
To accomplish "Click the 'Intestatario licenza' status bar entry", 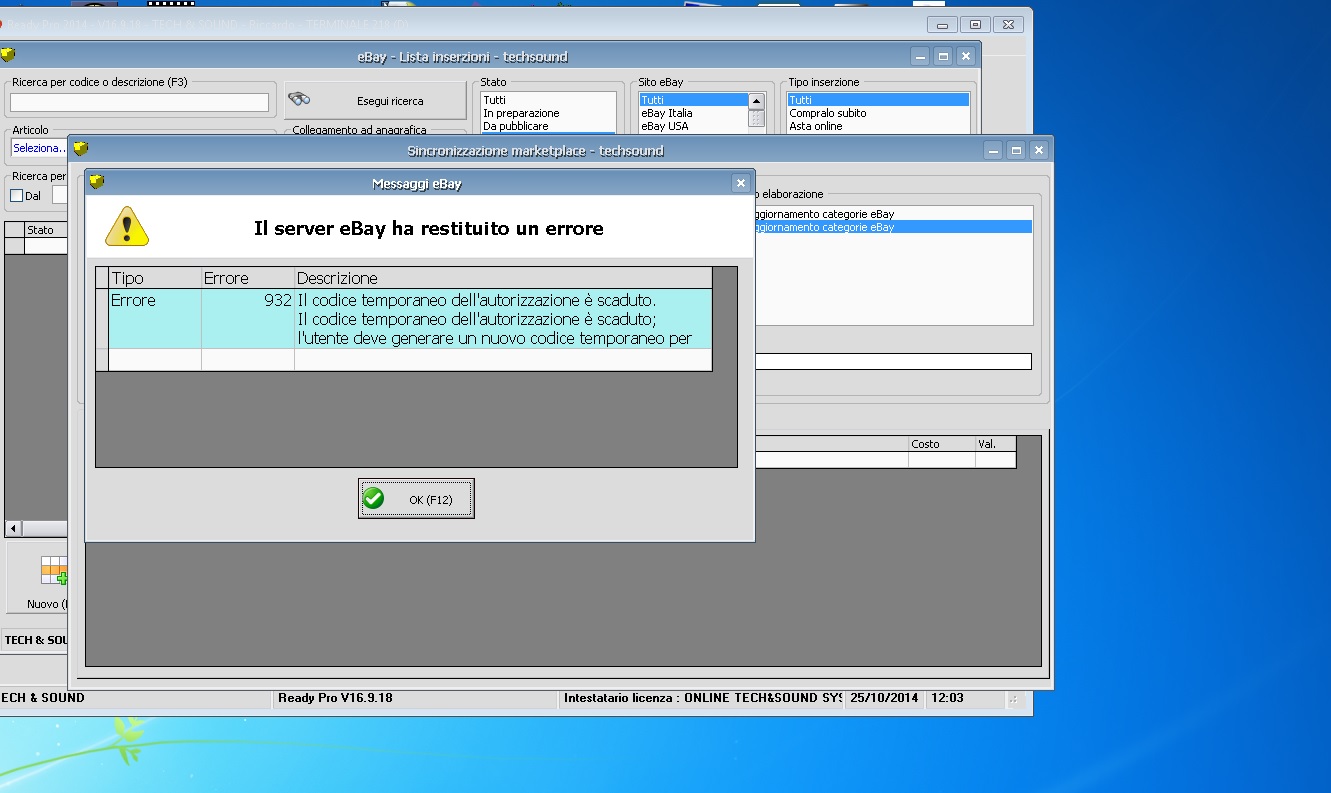I will (x=701, y=698).
